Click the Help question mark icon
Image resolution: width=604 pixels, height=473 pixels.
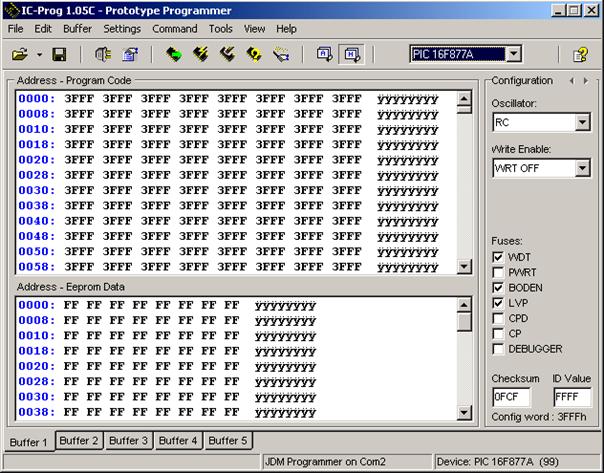[579, 54]
